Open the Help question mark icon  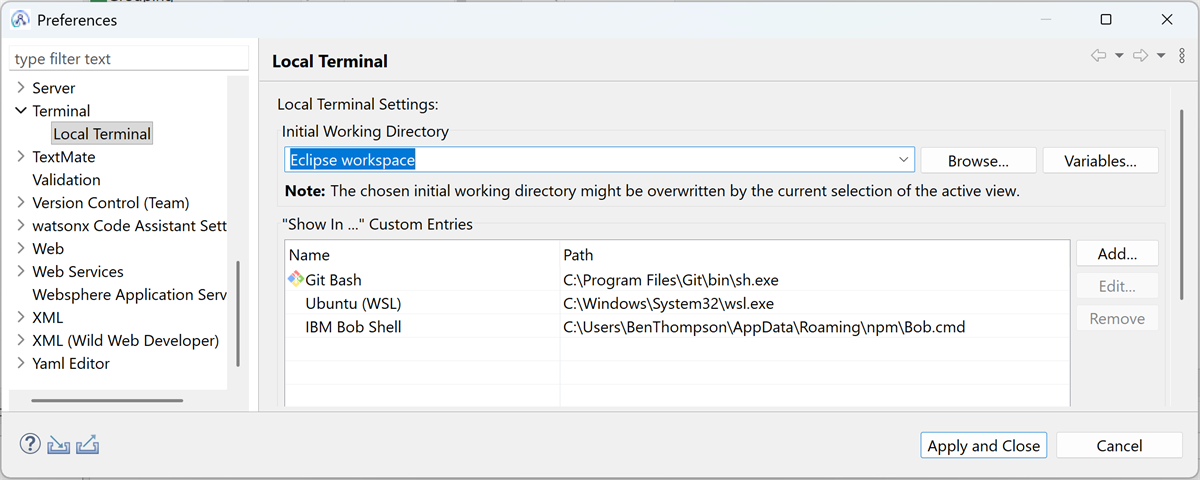30,445
